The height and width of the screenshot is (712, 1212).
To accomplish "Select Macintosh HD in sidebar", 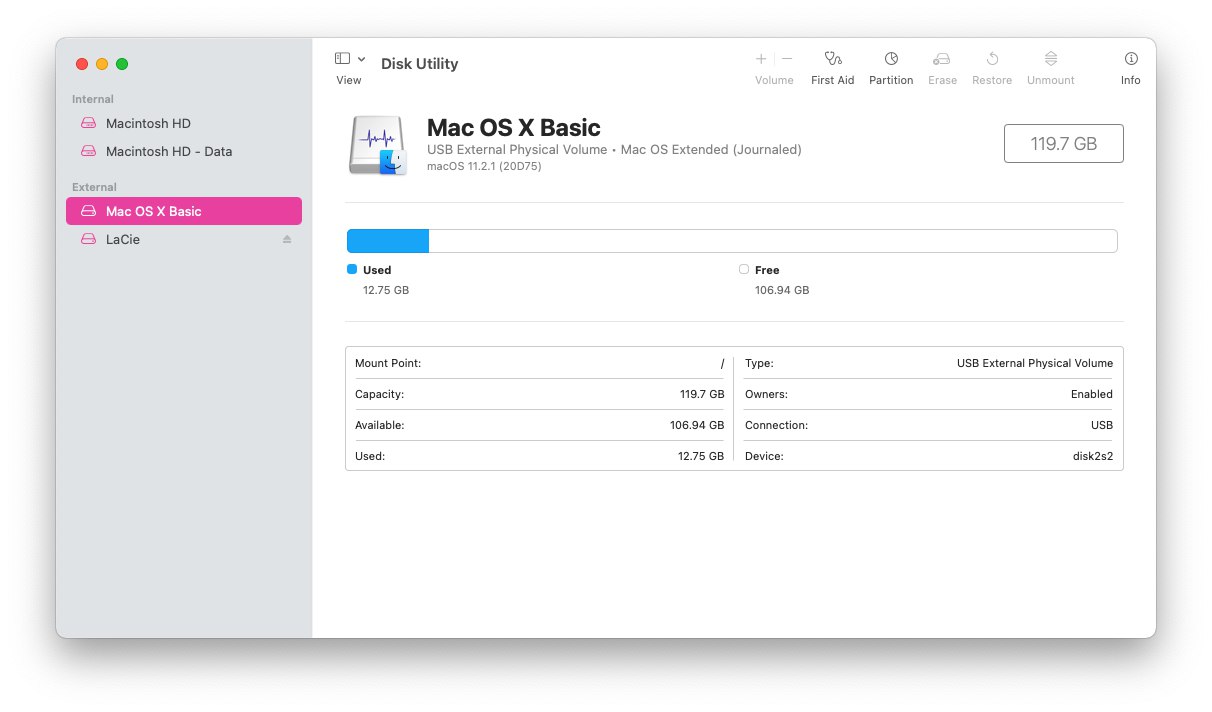I will coord(184,123).
